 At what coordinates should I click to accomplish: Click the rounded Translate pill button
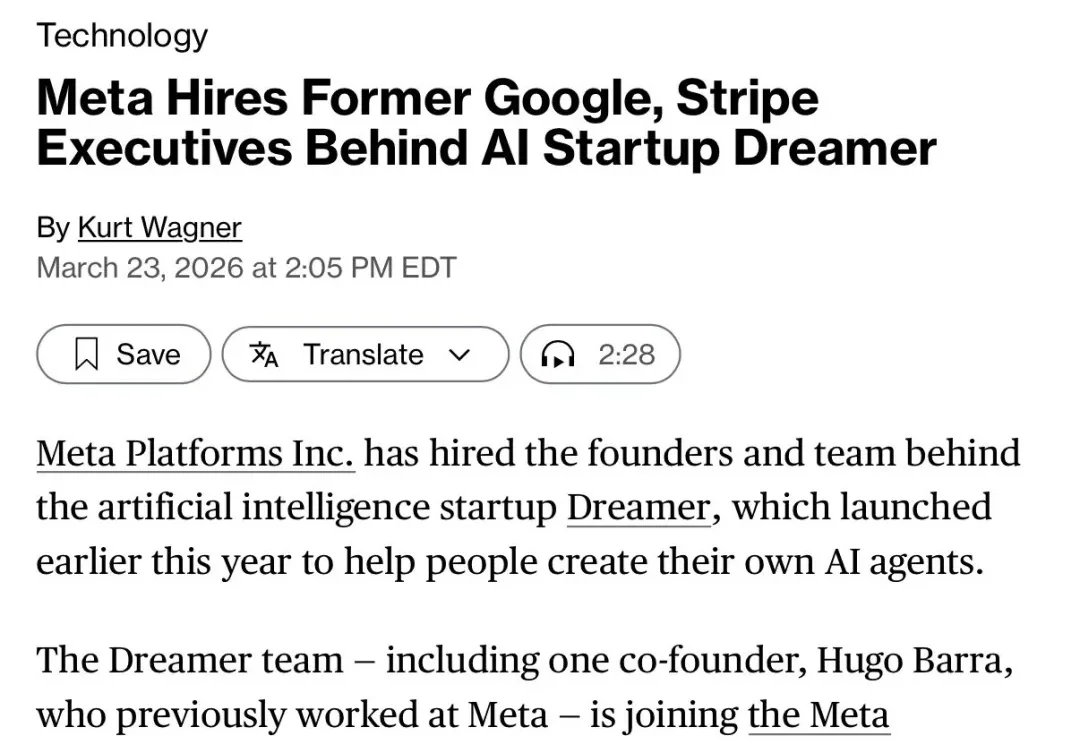[x=365, y=354]
